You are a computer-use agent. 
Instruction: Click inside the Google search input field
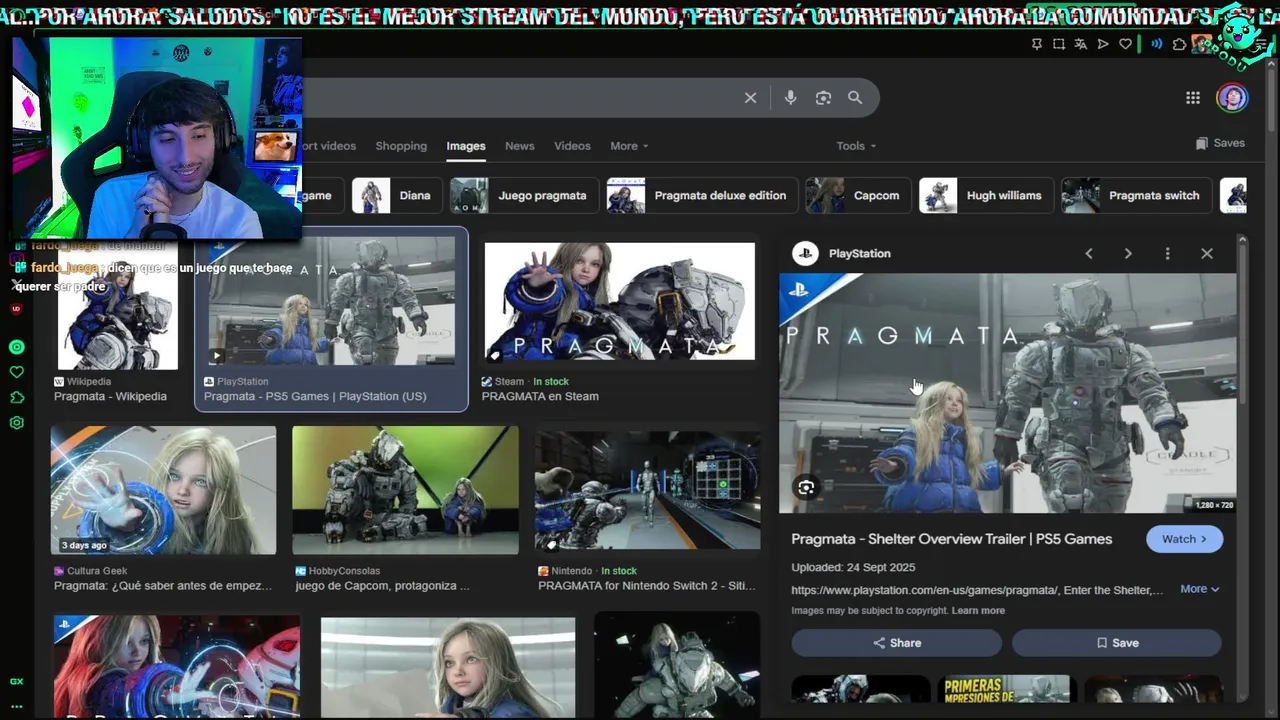[x=520, y=98]
